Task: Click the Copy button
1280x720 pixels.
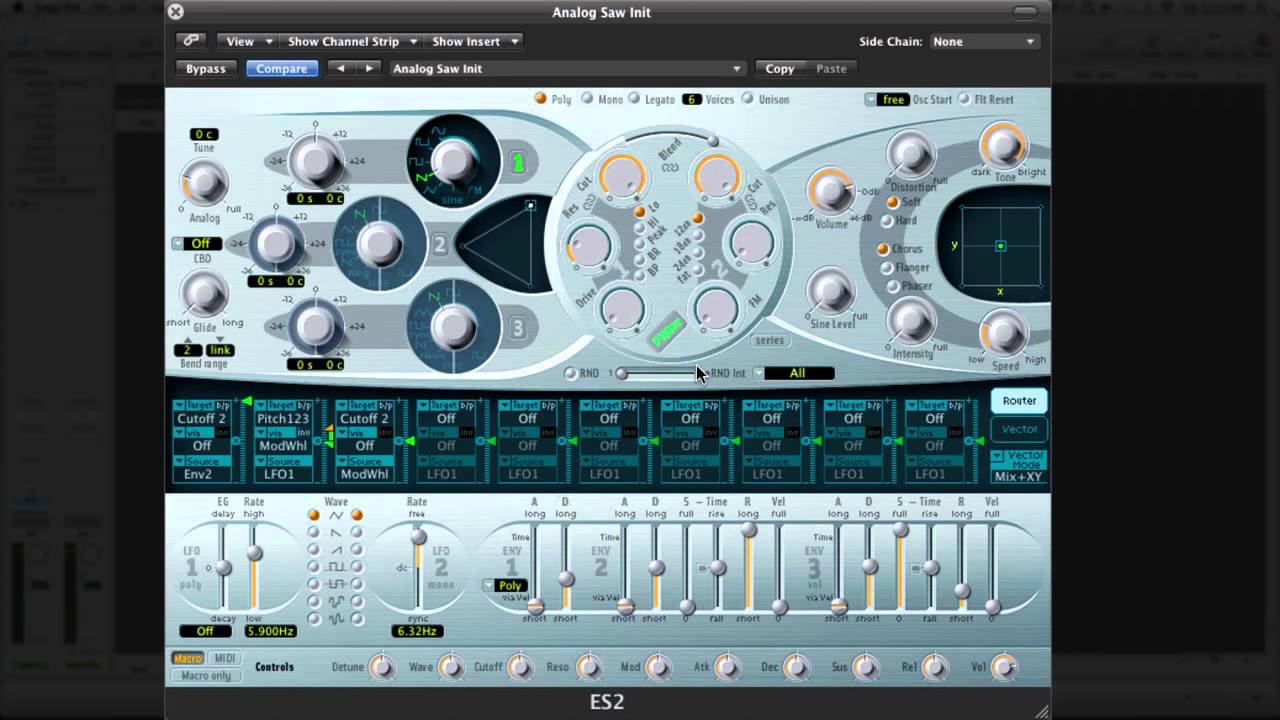Action: [x=779, y=68]
